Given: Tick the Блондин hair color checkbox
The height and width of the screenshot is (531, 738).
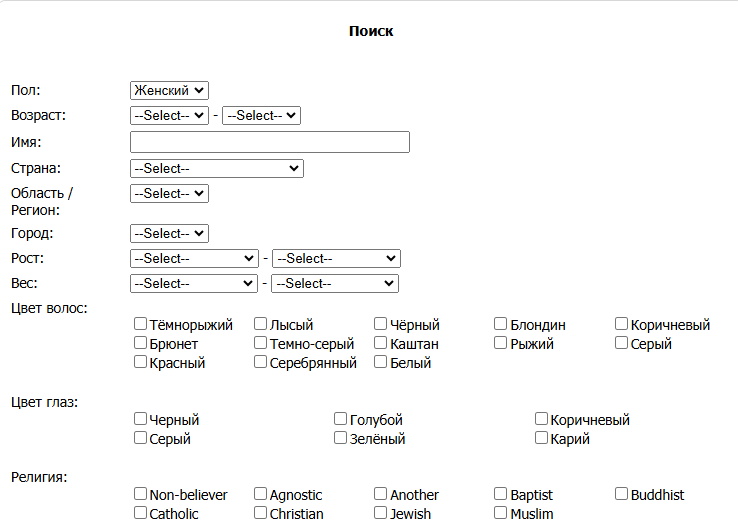Looking at the screenshot, I should [x=501, y=324].
